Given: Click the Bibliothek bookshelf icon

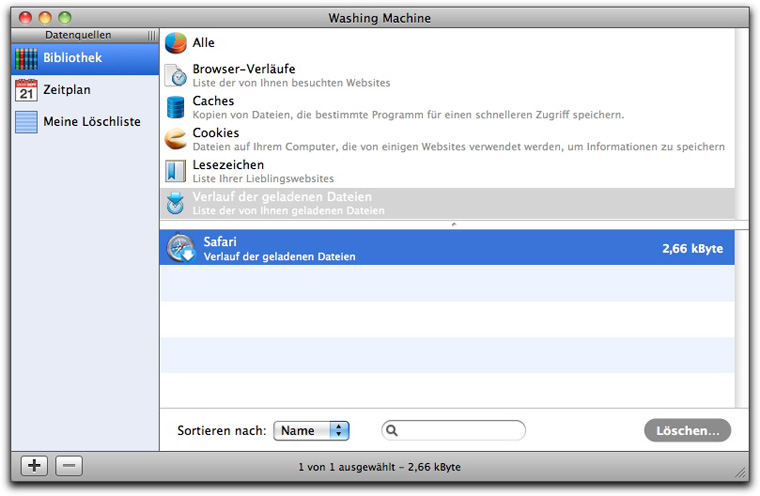Looking at the screenshot, I should [26, 59].
